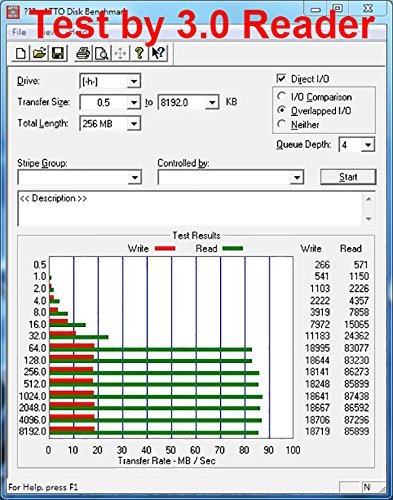
Task: Expand the Stripe Group dropdown
Action: pos(134,177)
